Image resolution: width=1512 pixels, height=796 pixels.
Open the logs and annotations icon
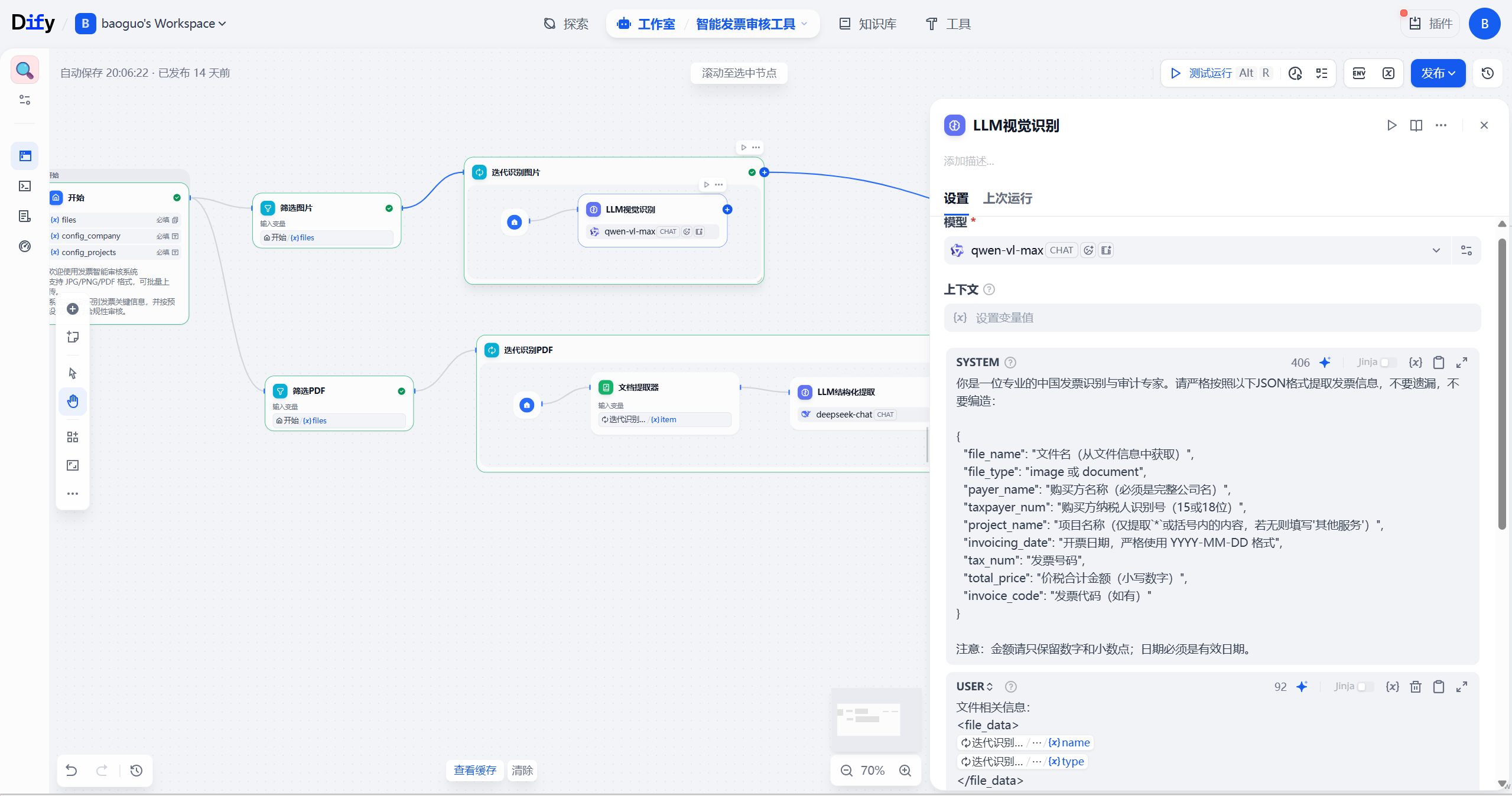pyautogui.click(x=25, y=216)
